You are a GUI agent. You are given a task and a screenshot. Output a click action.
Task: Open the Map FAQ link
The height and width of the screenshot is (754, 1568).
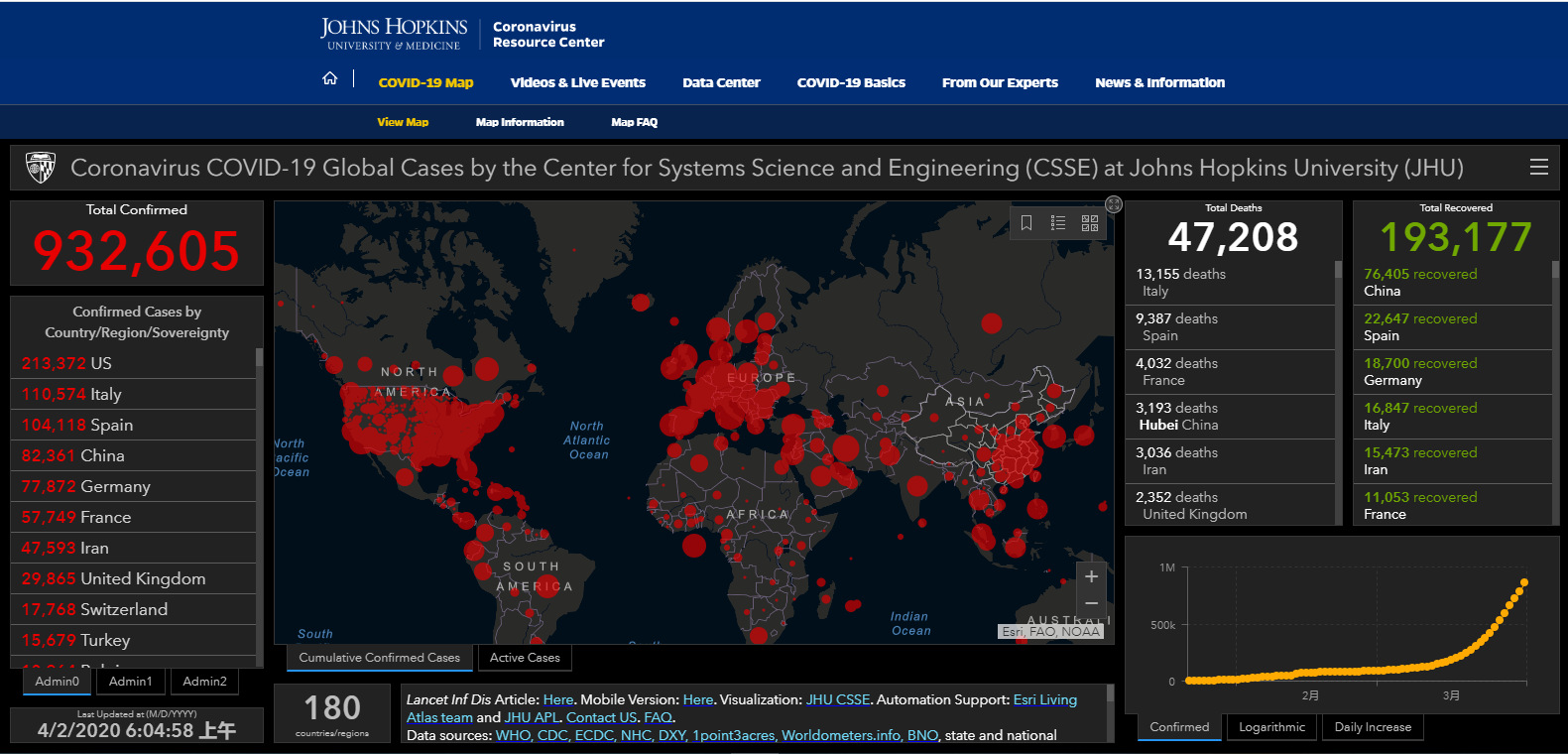(x=634, y=122)
